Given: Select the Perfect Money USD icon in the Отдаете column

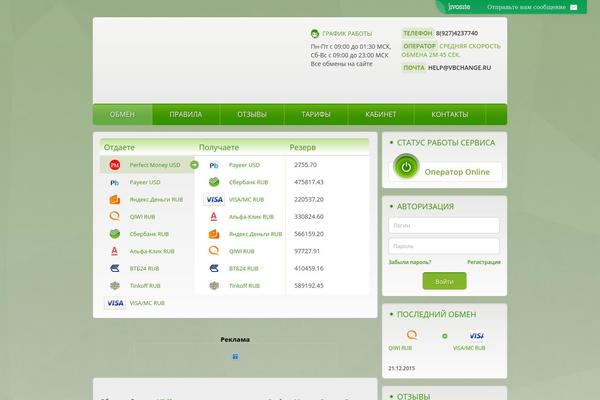Looking at the screenshot, I should pos(114,165).
